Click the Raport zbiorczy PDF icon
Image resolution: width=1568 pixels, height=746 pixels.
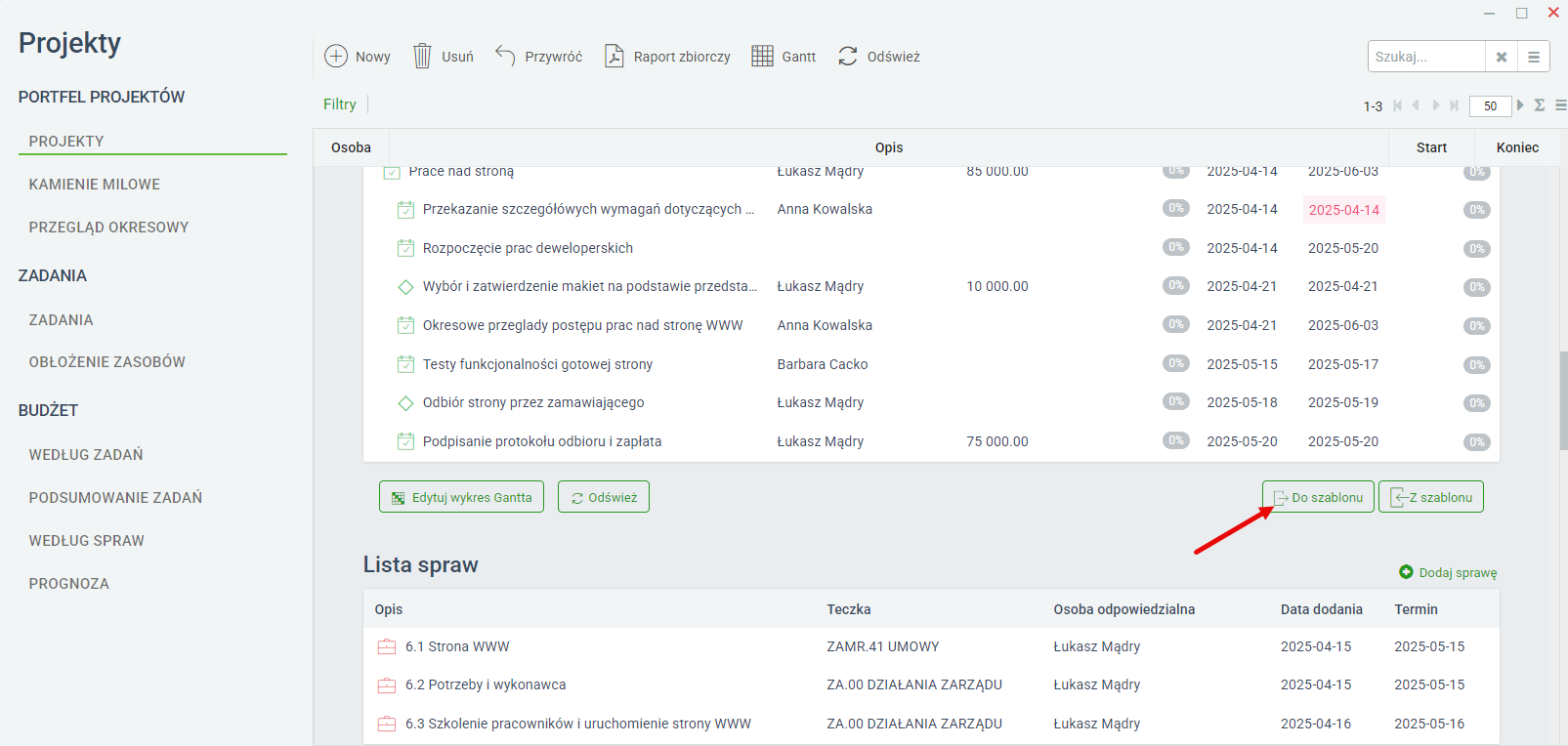pos(614,56)
